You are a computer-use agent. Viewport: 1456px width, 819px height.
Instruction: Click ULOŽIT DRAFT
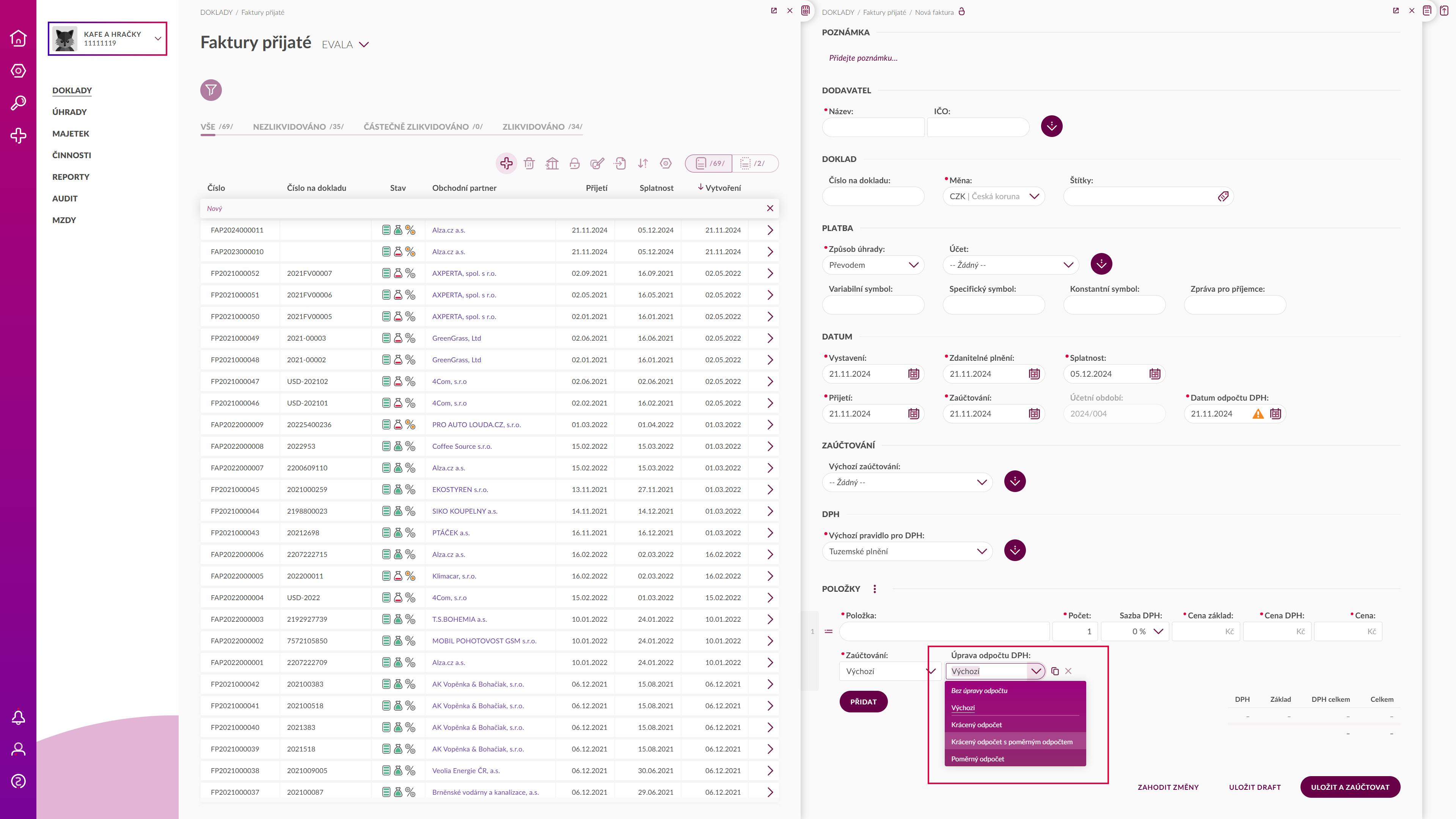(1255, 788)
